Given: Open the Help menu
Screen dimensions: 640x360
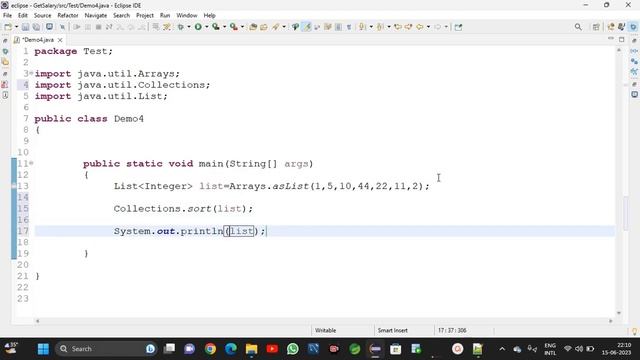Looking at the screenshot, I should click(x=209, y=16).
